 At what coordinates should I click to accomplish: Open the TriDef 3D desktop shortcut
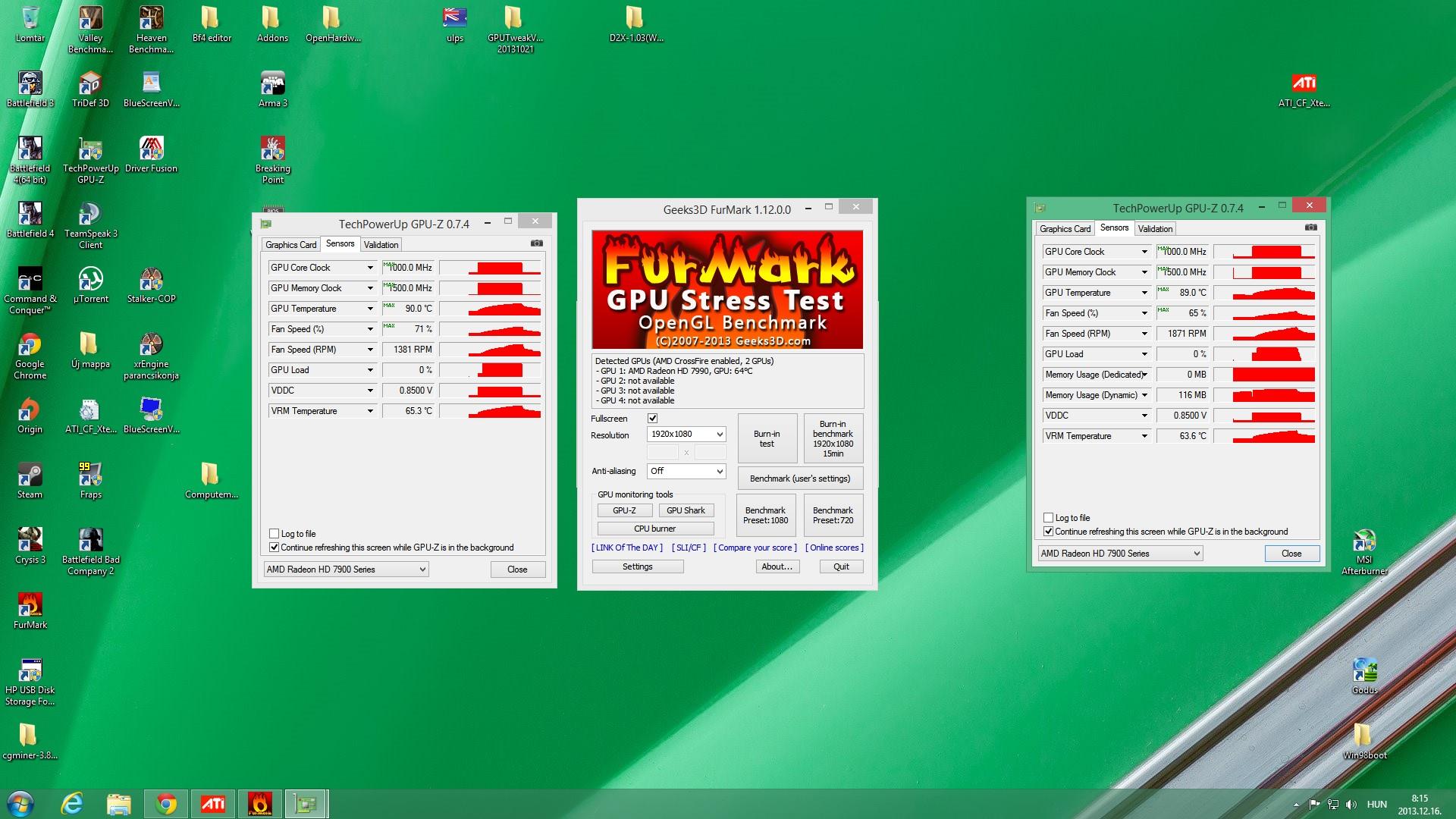tap(90, 89)
